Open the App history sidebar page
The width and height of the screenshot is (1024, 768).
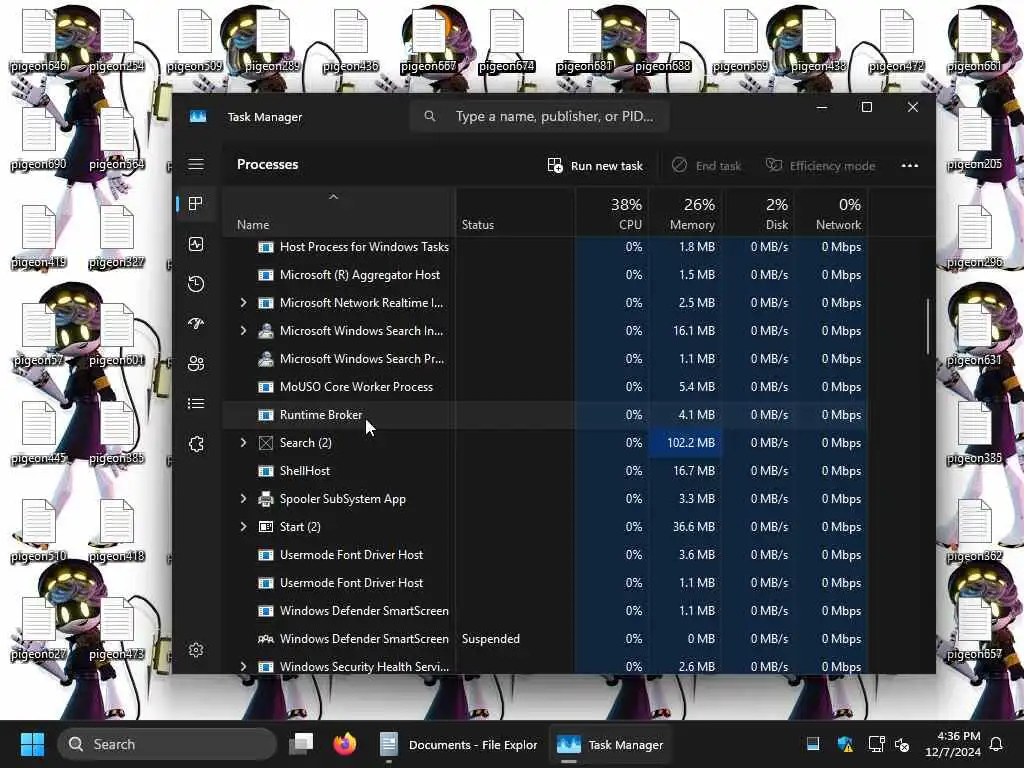click(196, 284)
